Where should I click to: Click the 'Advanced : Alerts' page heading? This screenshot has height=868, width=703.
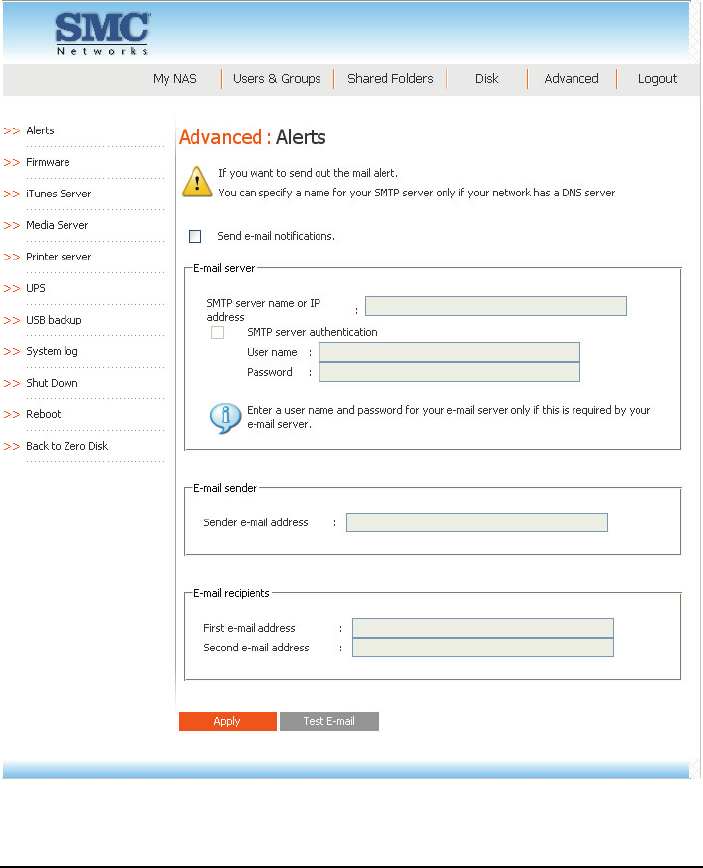252,137
